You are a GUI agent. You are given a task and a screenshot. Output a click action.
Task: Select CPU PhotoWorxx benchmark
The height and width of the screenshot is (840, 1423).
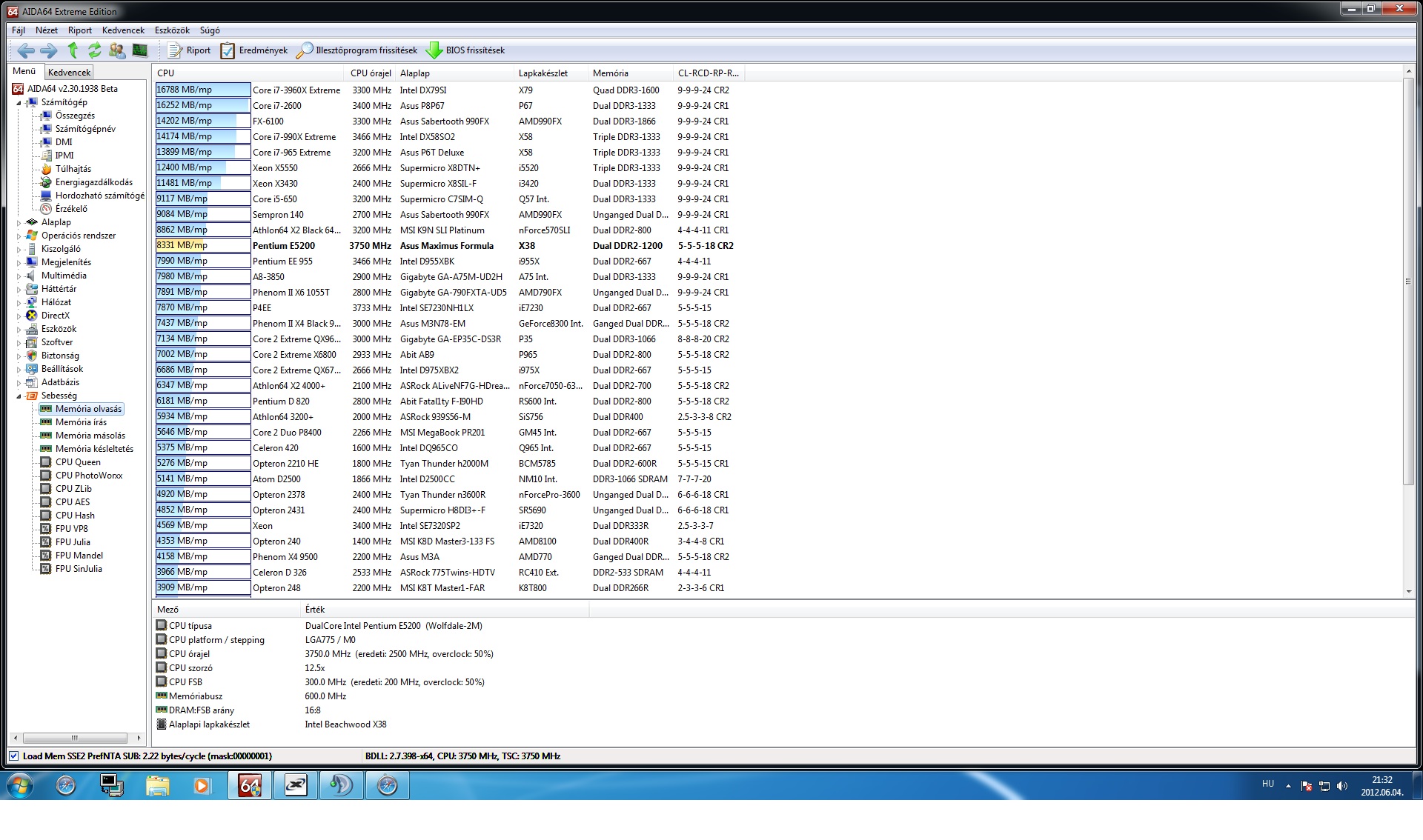point(89,476)
